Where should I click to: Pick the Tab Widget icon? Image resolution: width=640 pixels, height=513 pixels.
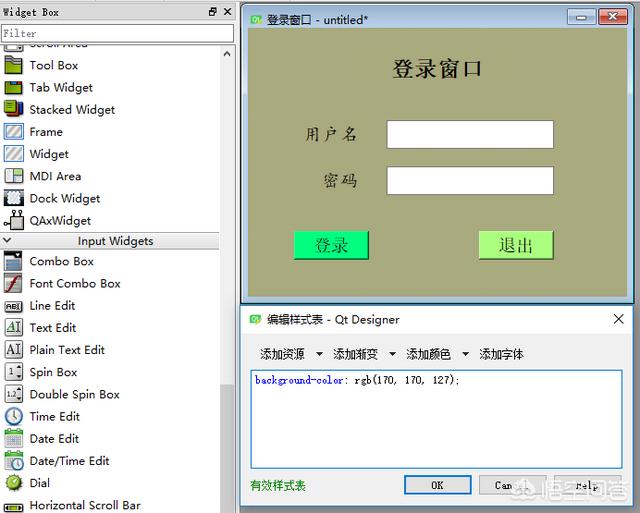click(x=13, y=87)
